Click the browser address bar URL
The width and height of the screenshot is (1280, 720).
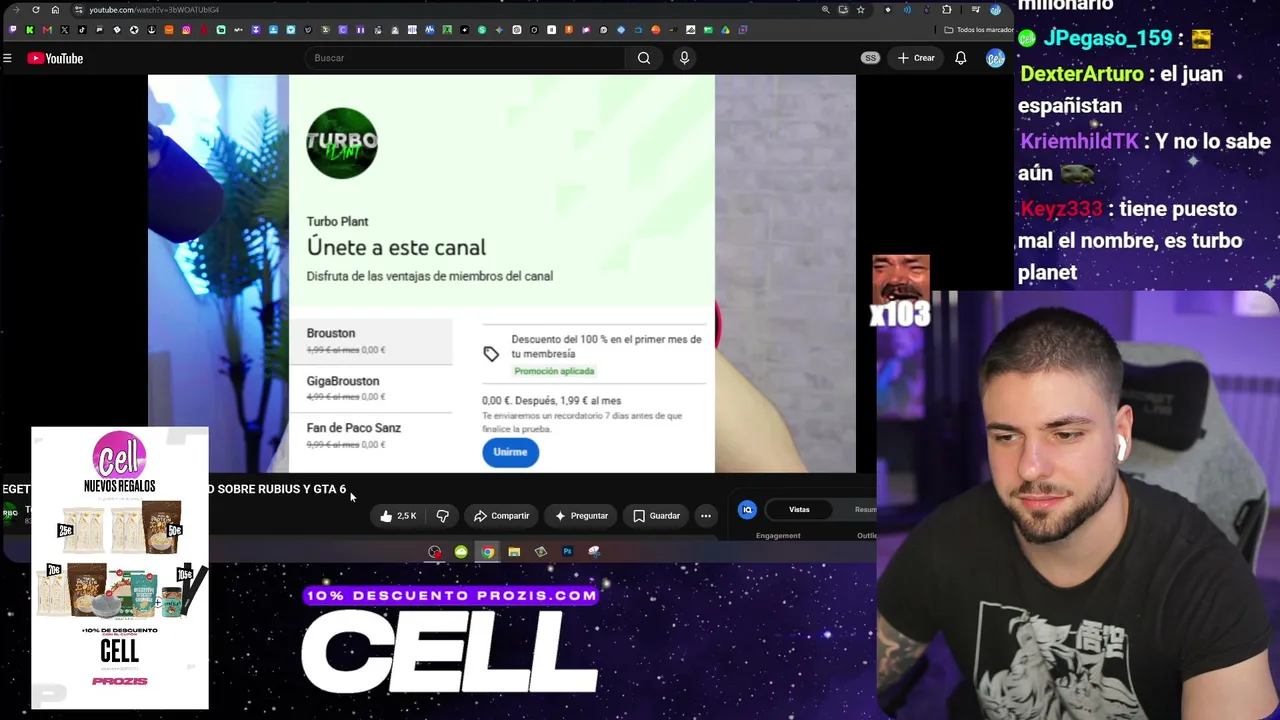click(x=154, y=10)
